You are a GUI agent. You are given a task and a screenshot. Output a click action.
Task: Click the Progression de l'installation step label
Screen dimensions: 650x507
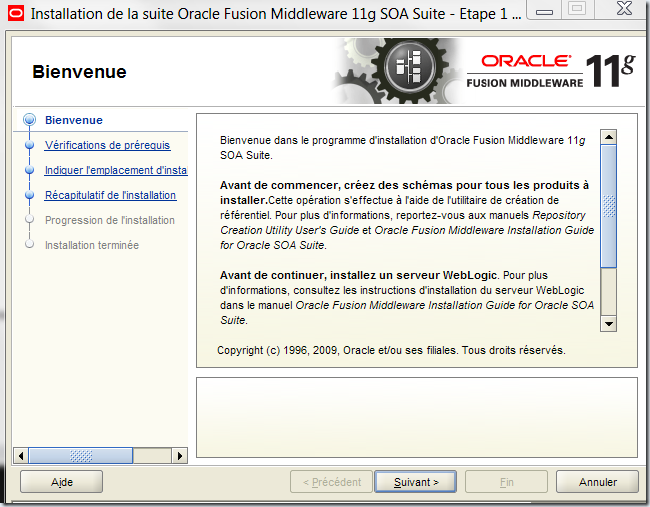click(110, 220)
